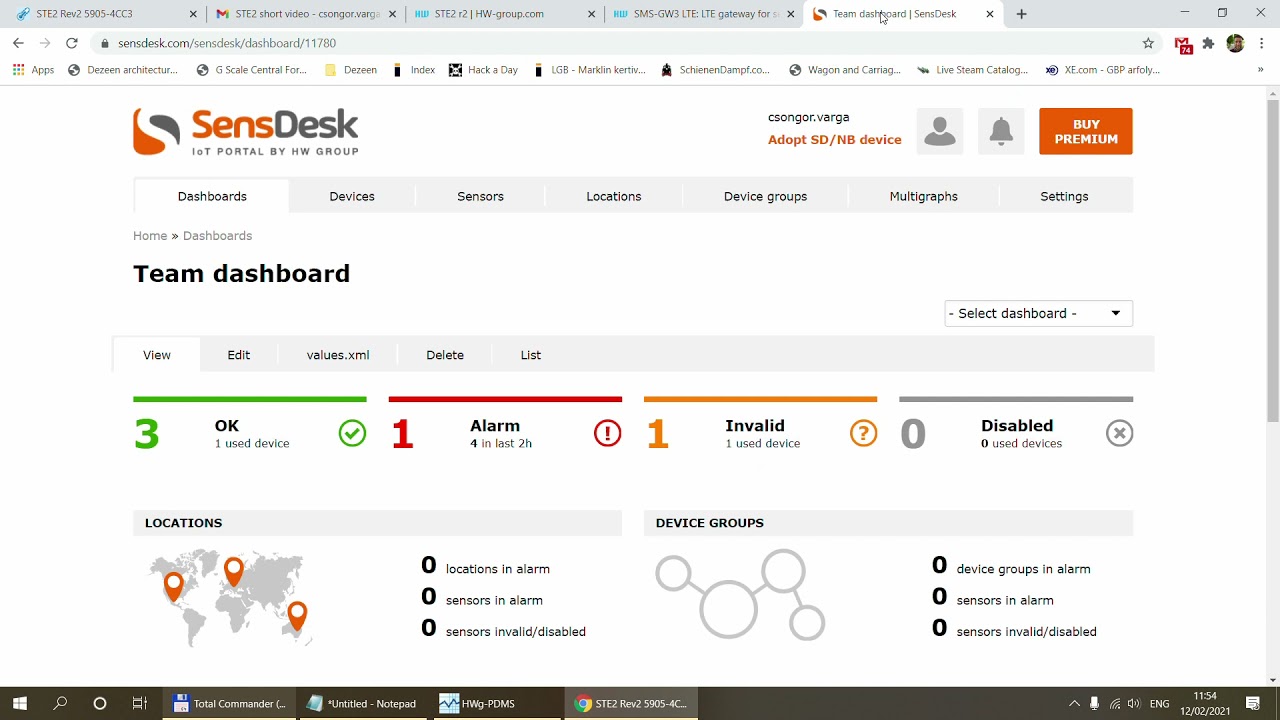The image size is (1280, 720).
Task: Open the Dashboards menu tab
Action: click(212, 196)
